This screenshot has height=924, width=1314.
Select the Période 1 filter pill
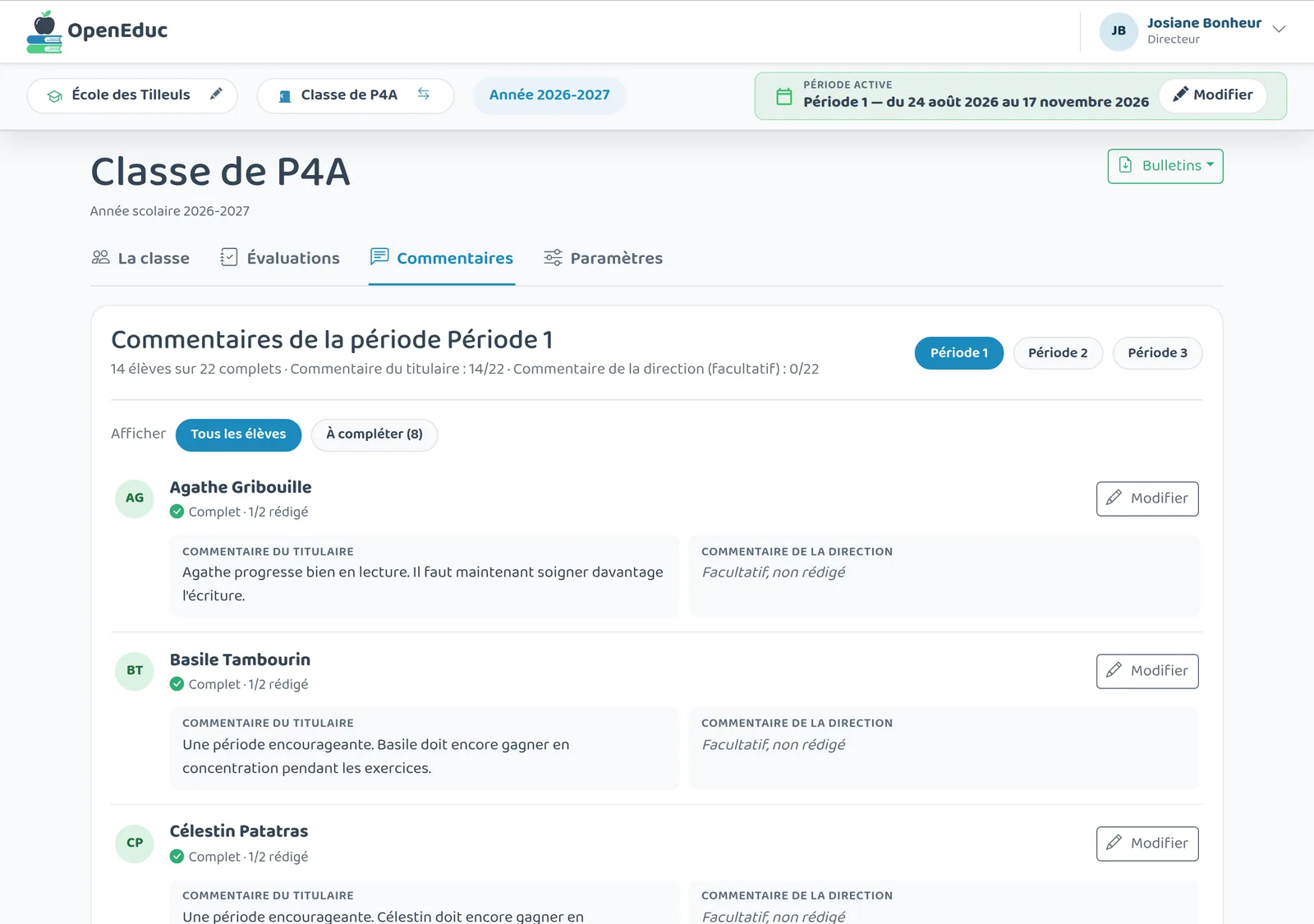[x=959, y=353]
